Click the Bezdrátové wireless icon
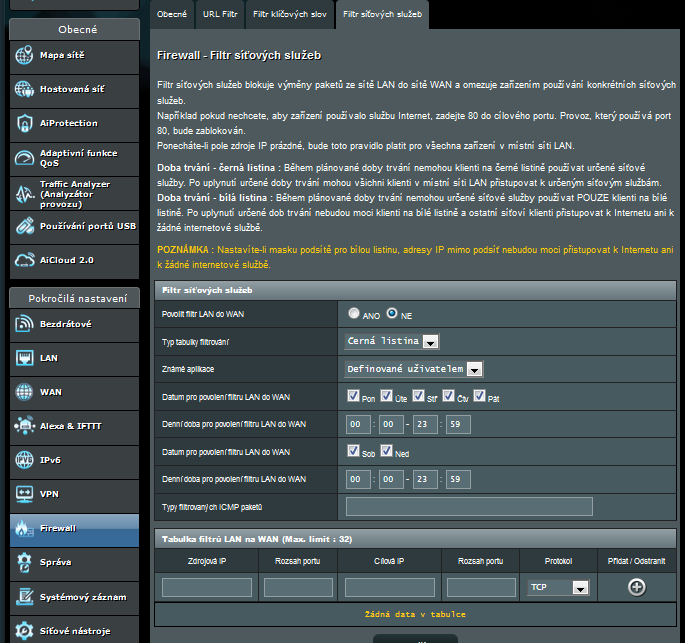 25,324
